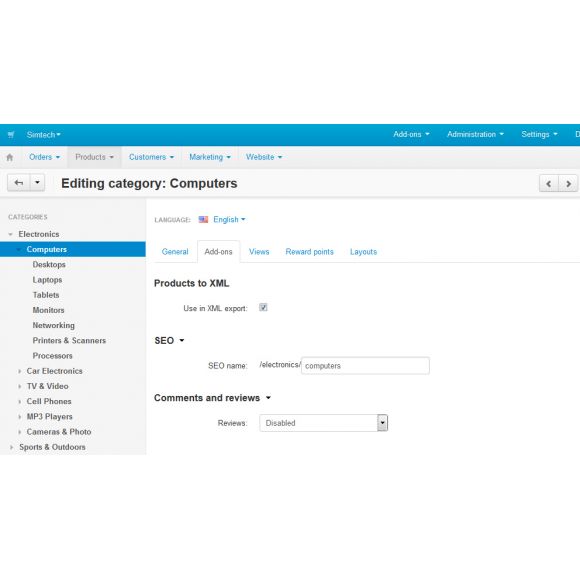The height and width of the screenshot is (580, 580).
Task: Open the Website menu
Action: pos(264,157)
